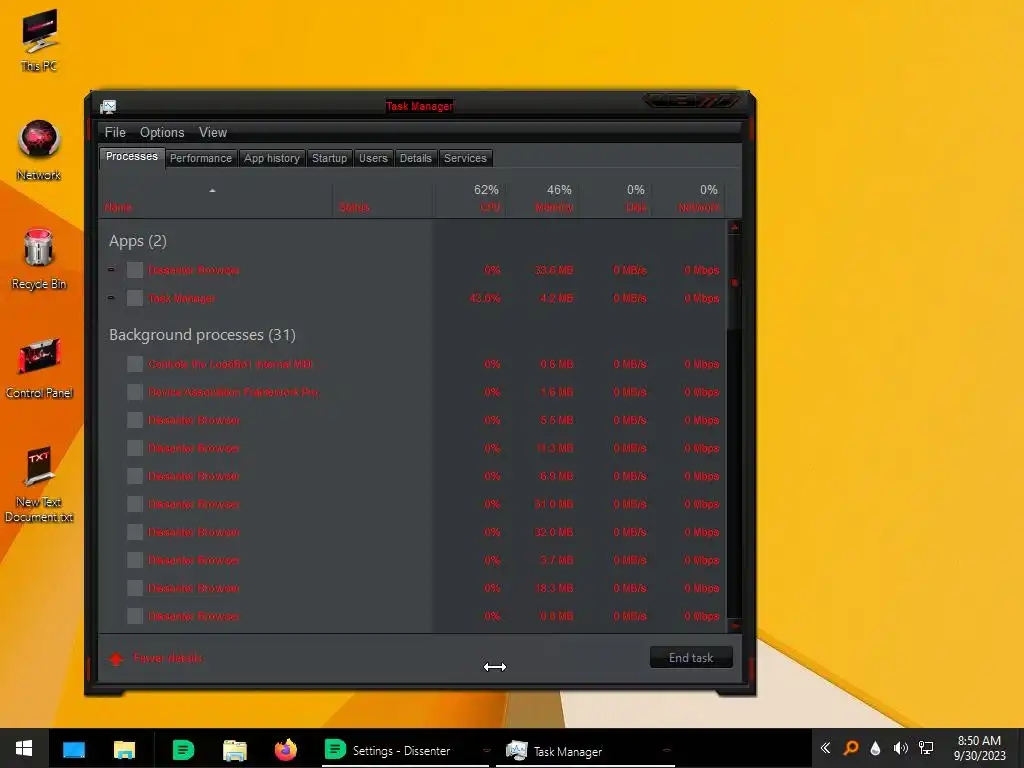1024x768 pixels.
Task: Click the process icon in the 0.6 MB row
Action: (x=135, y=364)
